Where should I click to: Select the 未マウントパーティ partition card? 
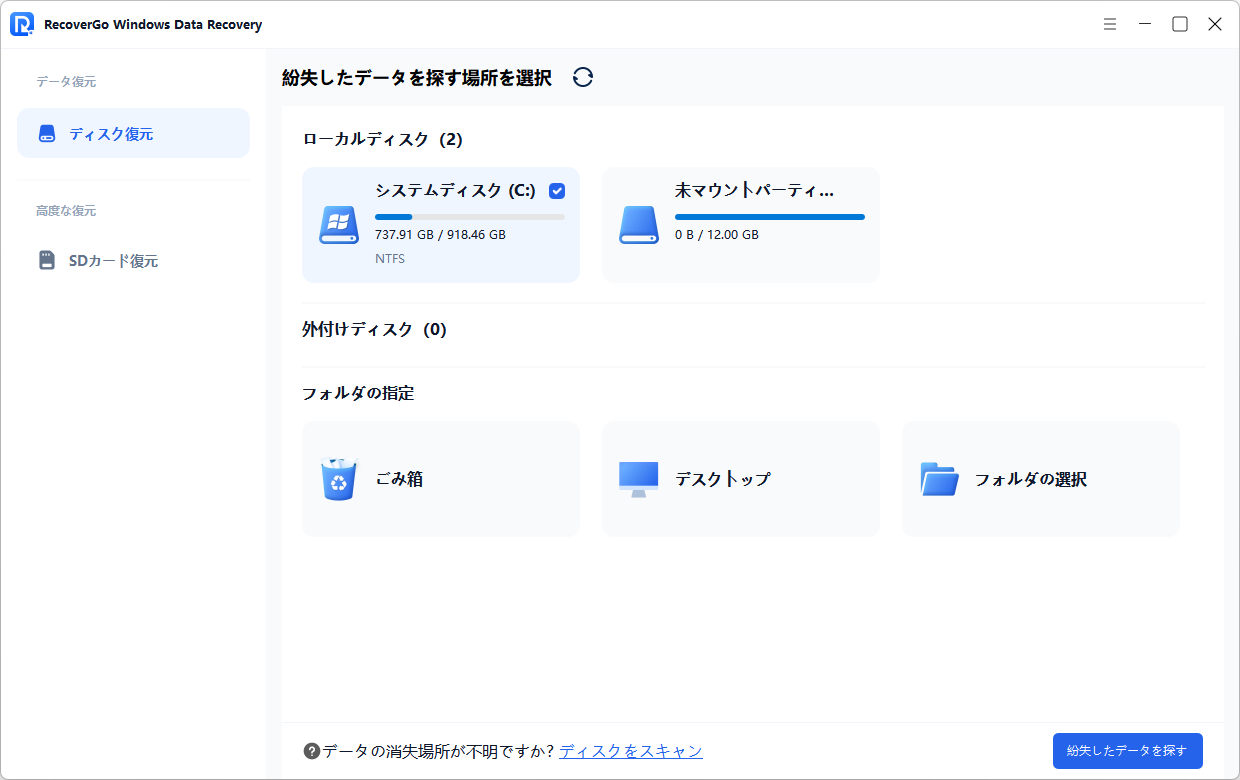click(x=740, y=225)
